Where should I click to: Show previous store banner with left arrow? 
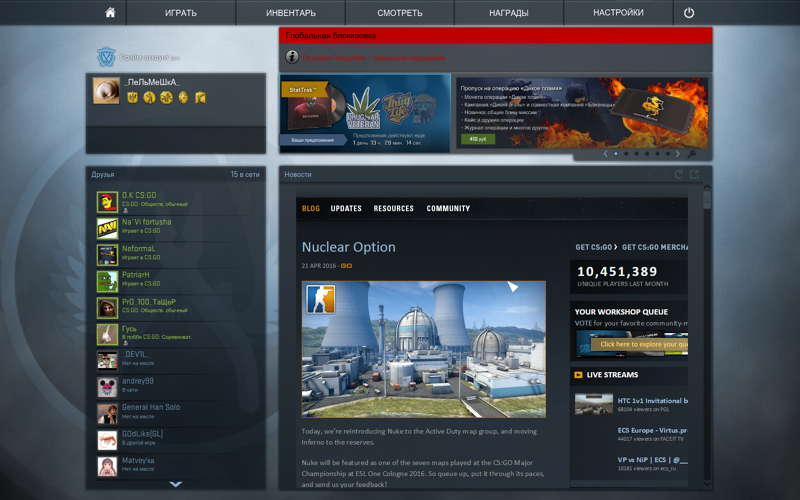pos(606,154)
